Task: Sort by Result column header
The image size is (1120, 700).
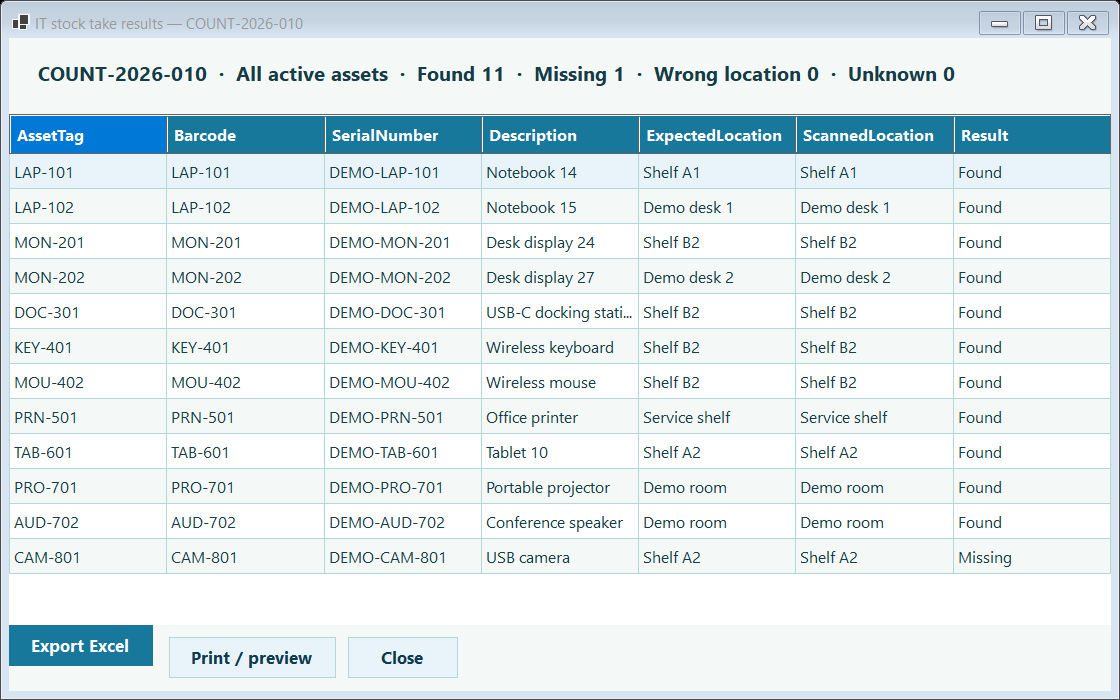Action: (1032, 136)
